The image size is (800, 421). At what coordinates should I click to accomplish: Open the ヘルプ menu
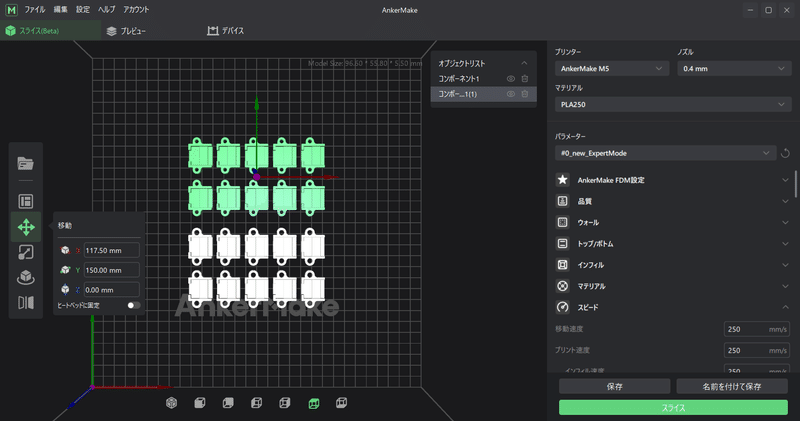pyautogui.click(x=107, y=10)
